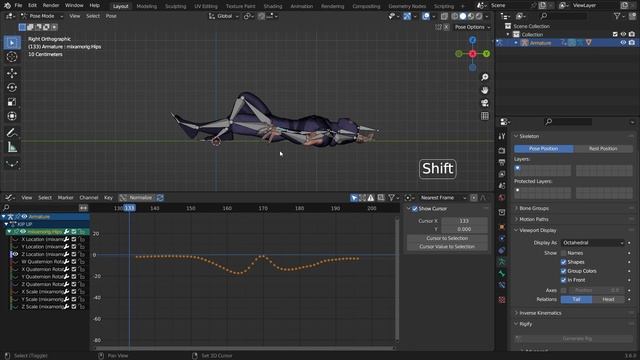
Task: Click the Cursor X value field
Action: [x=464, y=221]
